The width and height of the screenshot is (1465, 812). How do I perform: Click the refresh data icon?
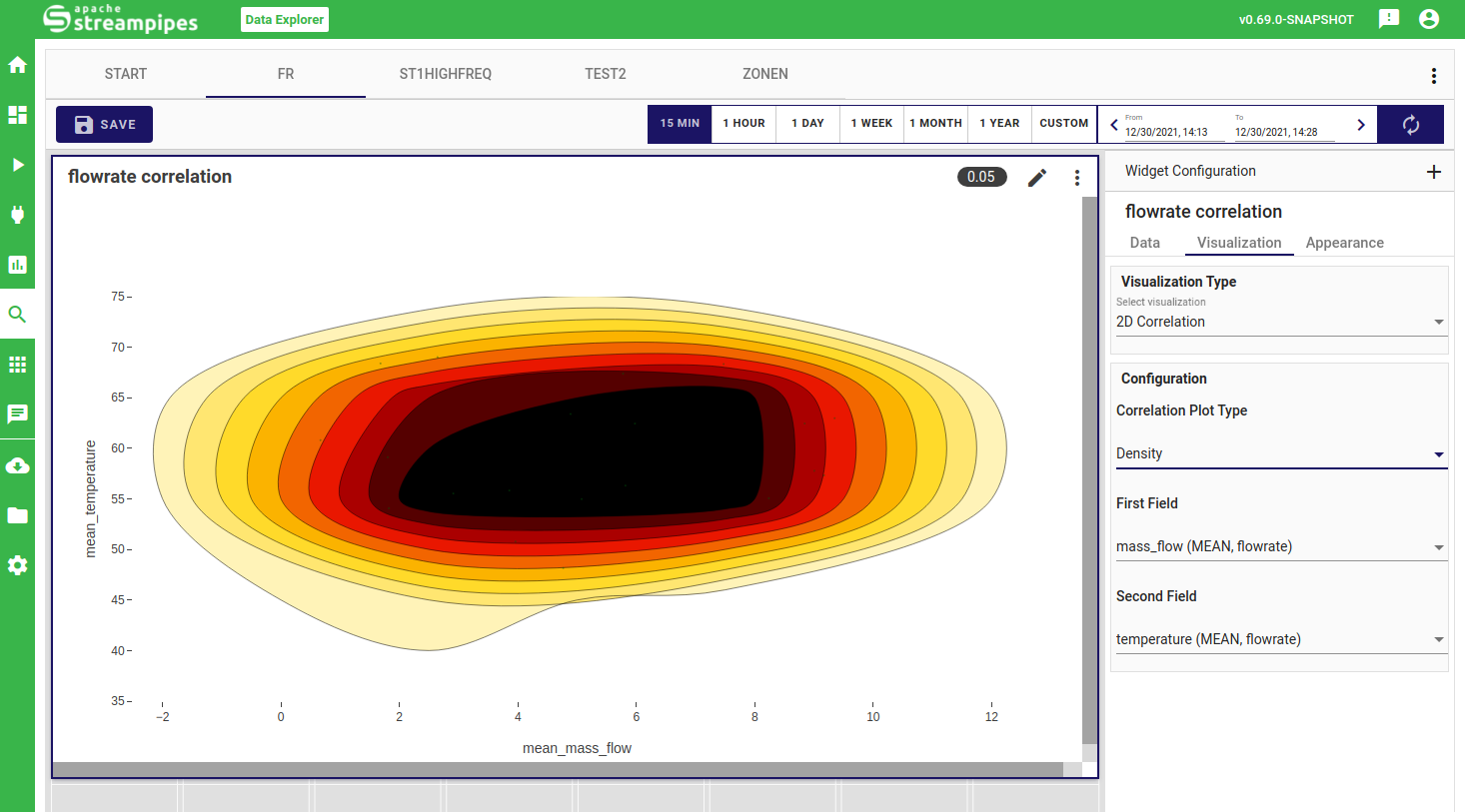click(x=1410, y=124)
